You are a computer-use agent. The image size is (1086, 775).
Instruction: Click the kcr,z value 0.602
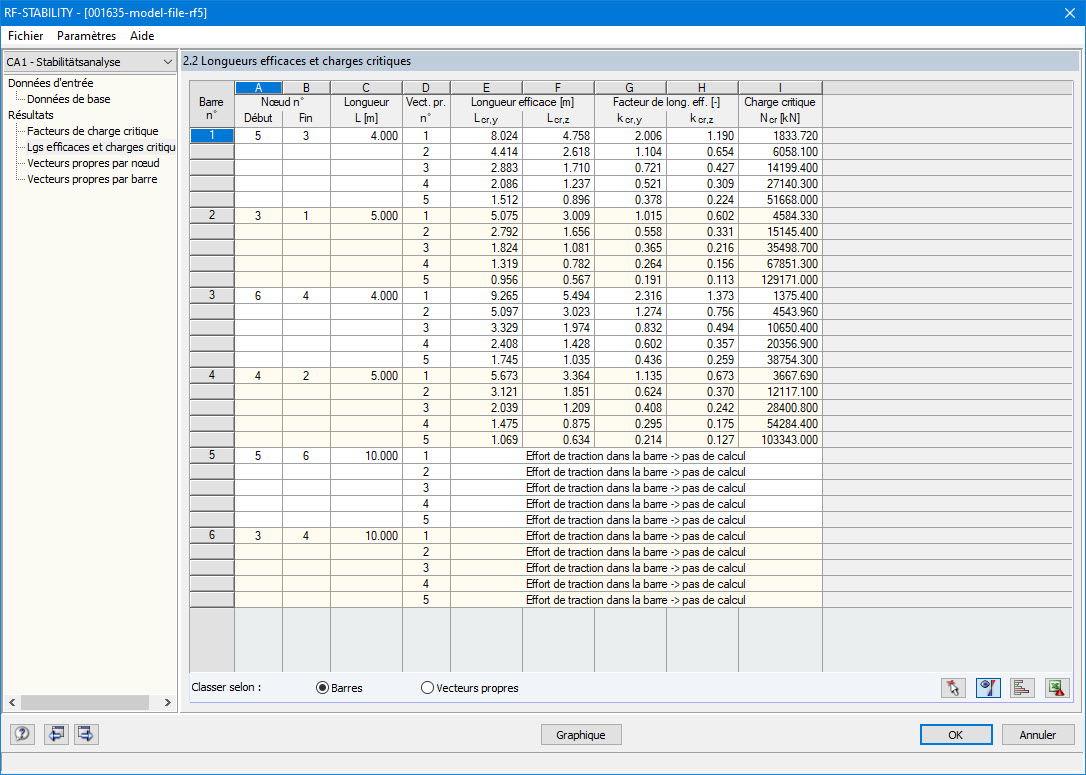point(702,216)
